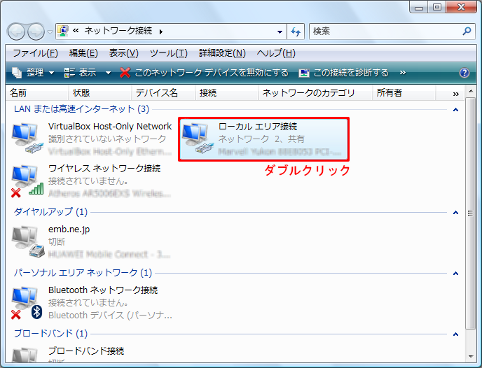The width and height of the screenshot is (482, 368).
Task: Open the 整理 dropdown menu
Action: [x=33, y=73]
